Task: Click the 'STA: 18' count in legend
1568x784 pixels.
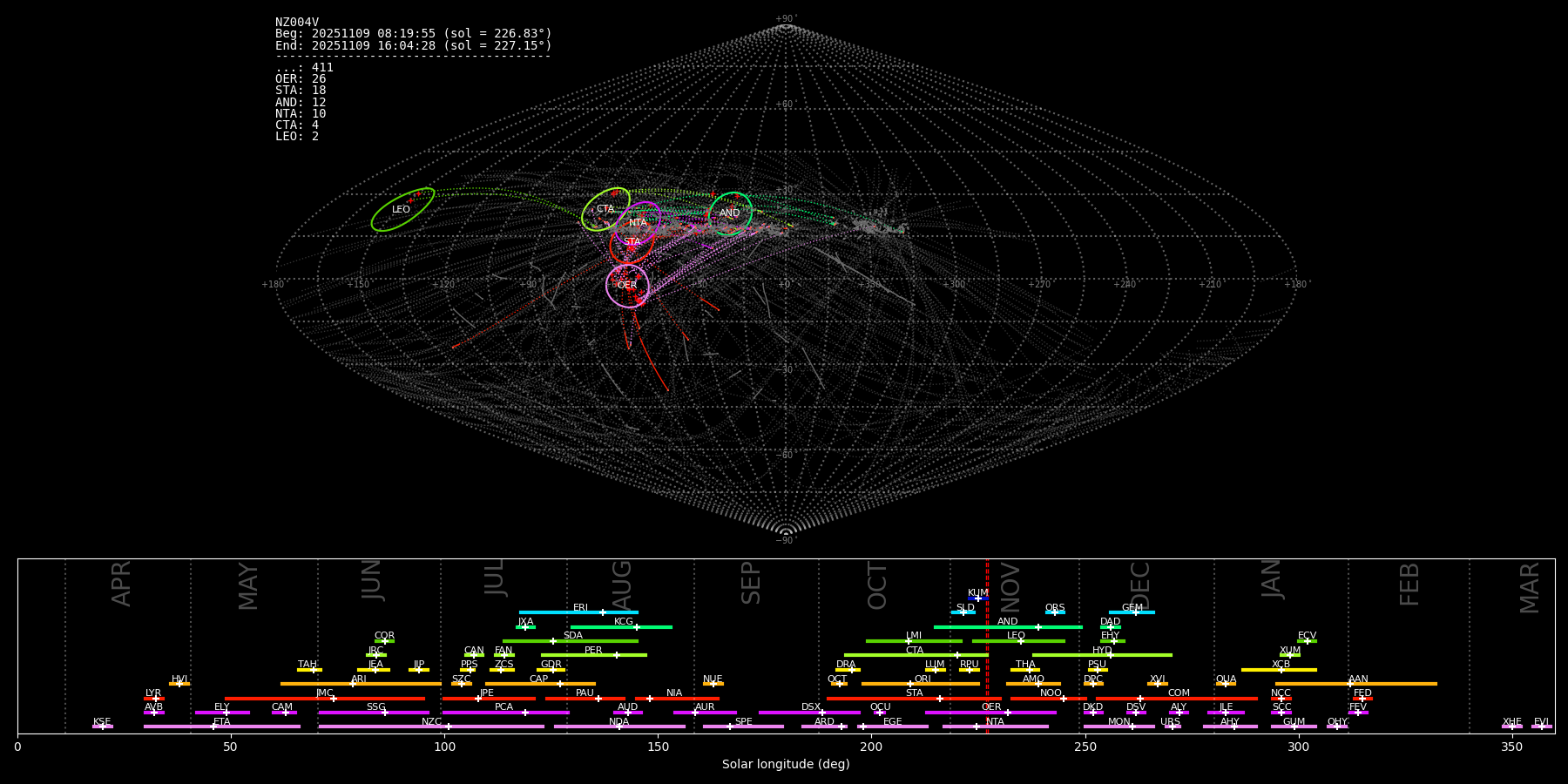Action: [x=301, y=91]
